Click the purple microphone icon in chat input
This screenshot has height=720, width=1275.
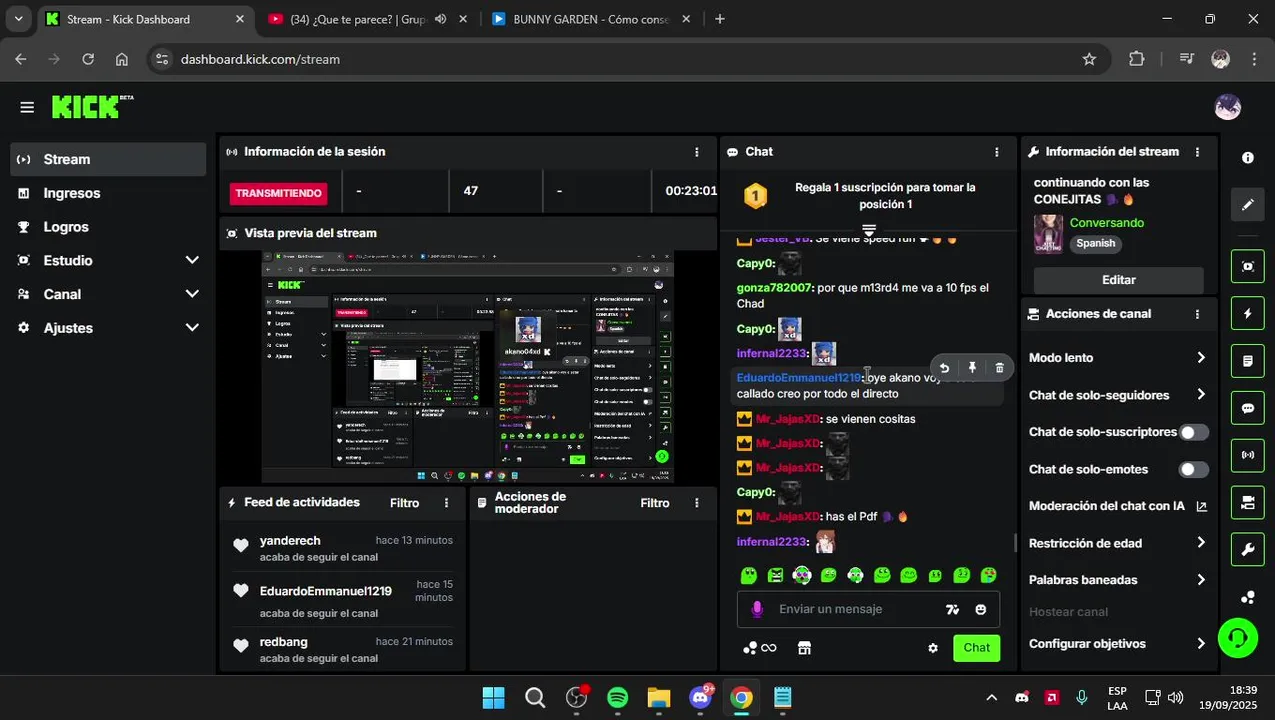pos(758,609)
